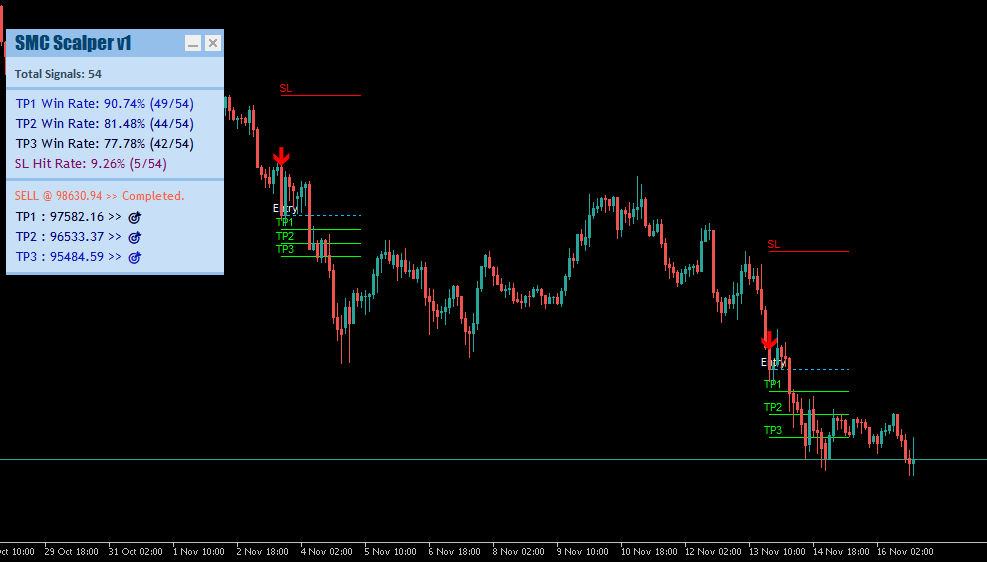
Task: Click 'SELL @ 98630.94 >> Completed.' status
Action: click(x=99, y=196)
